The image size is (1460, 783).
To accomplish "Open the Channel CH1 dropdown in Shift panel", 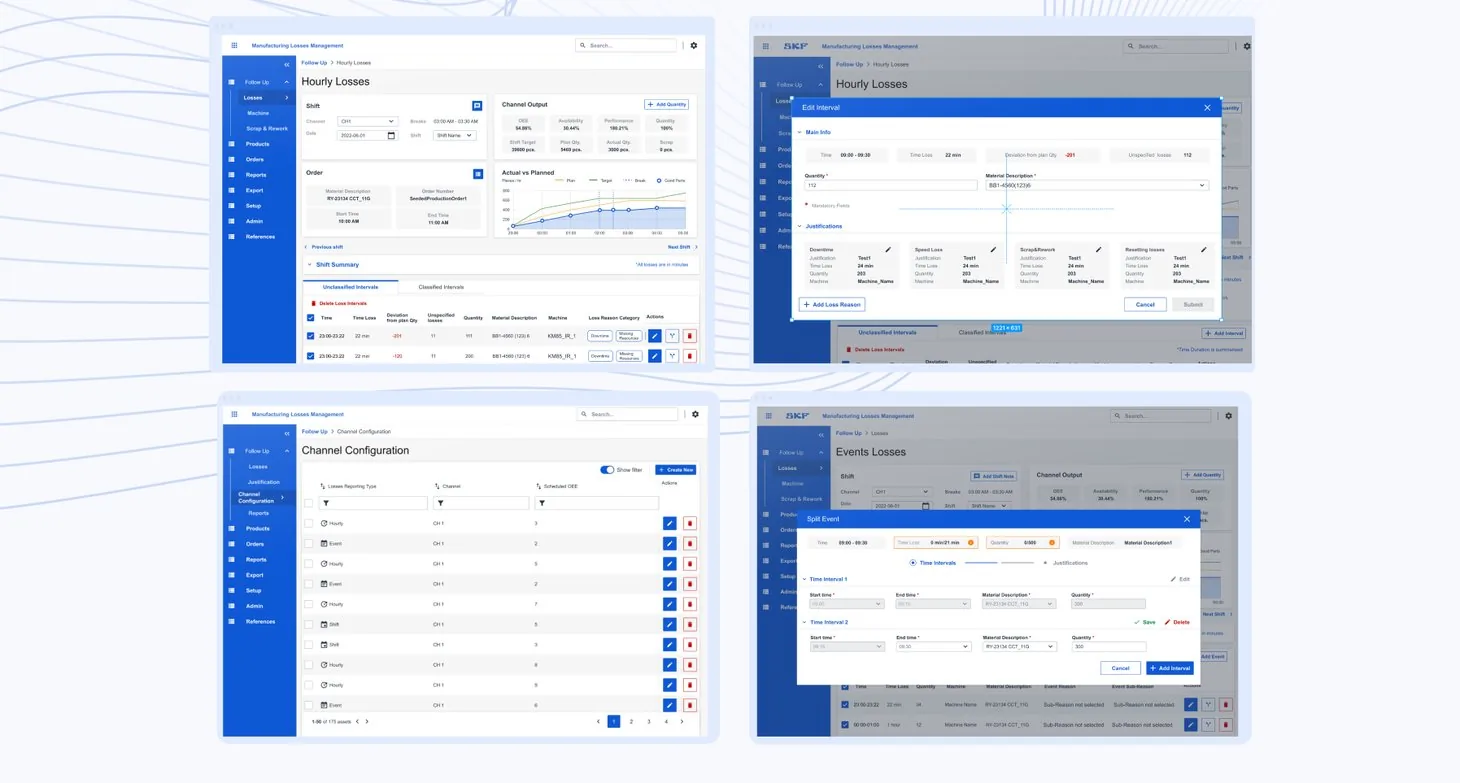I will pos(367,121).
